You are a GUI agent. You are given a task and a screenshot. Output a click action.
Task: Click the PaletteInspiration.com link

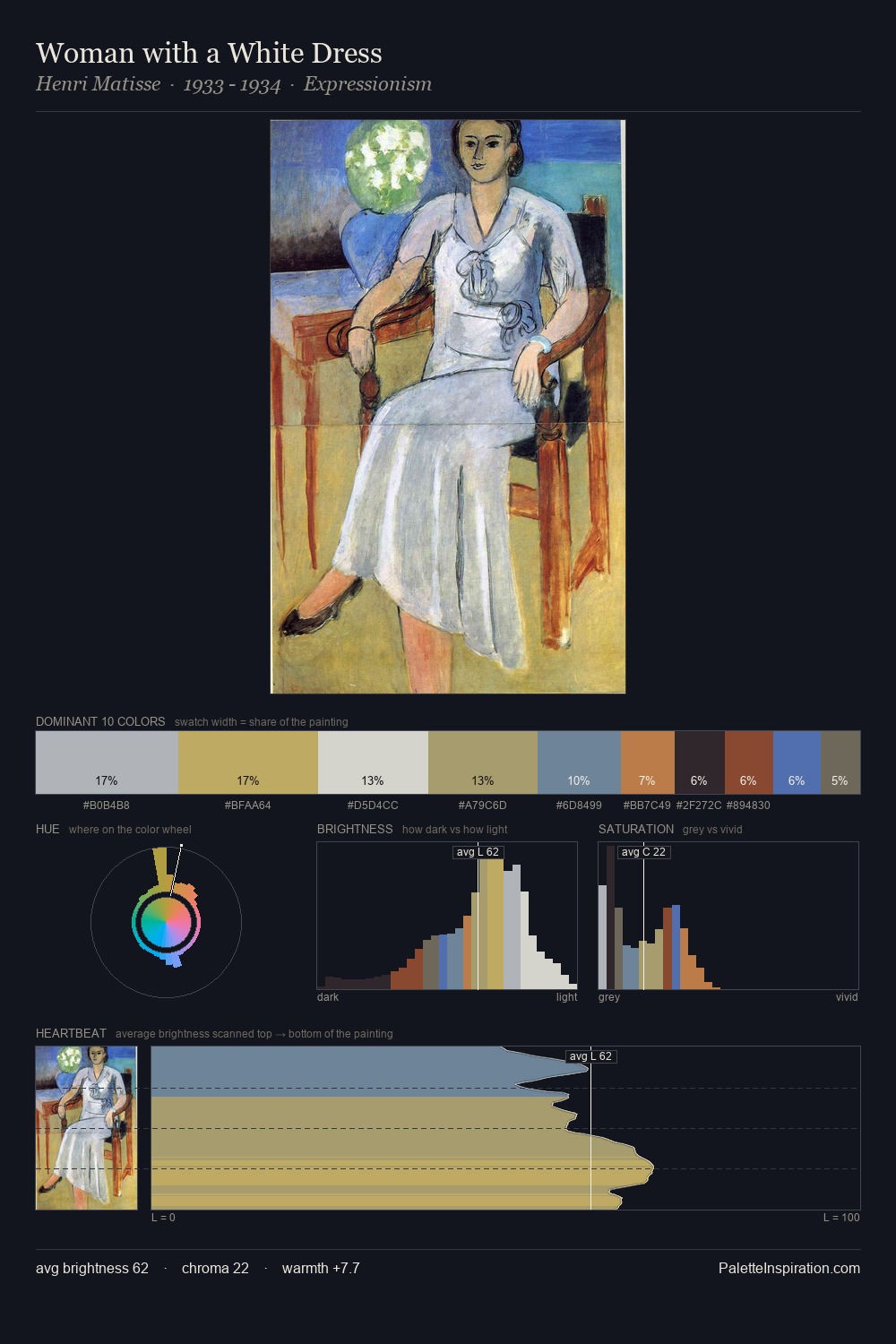click(x=789, y=1268)
